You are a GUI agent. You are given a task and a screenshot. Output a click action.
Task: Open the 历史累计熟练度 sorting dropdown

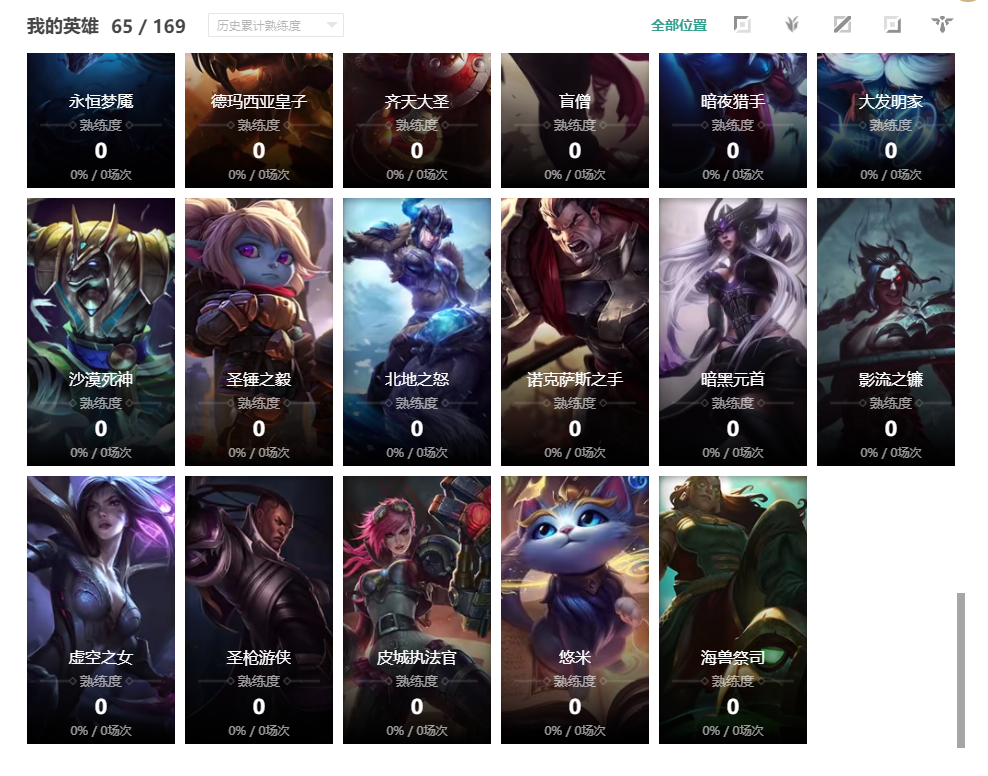276,25
